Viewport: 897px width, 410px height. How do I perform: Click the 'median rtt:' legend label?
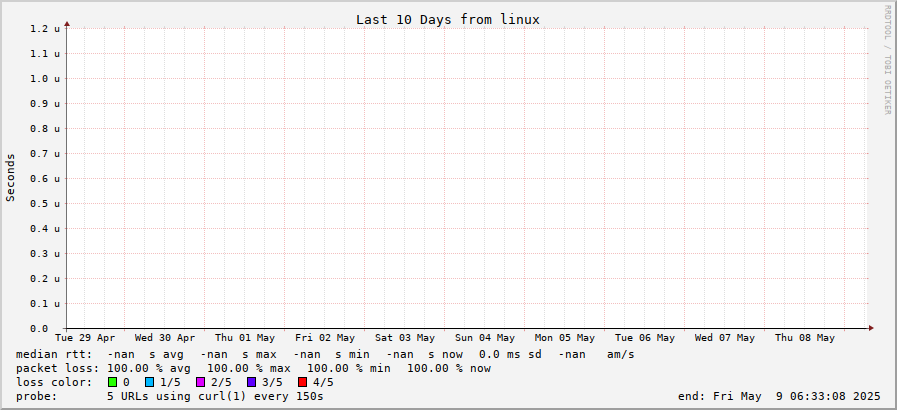54,355
